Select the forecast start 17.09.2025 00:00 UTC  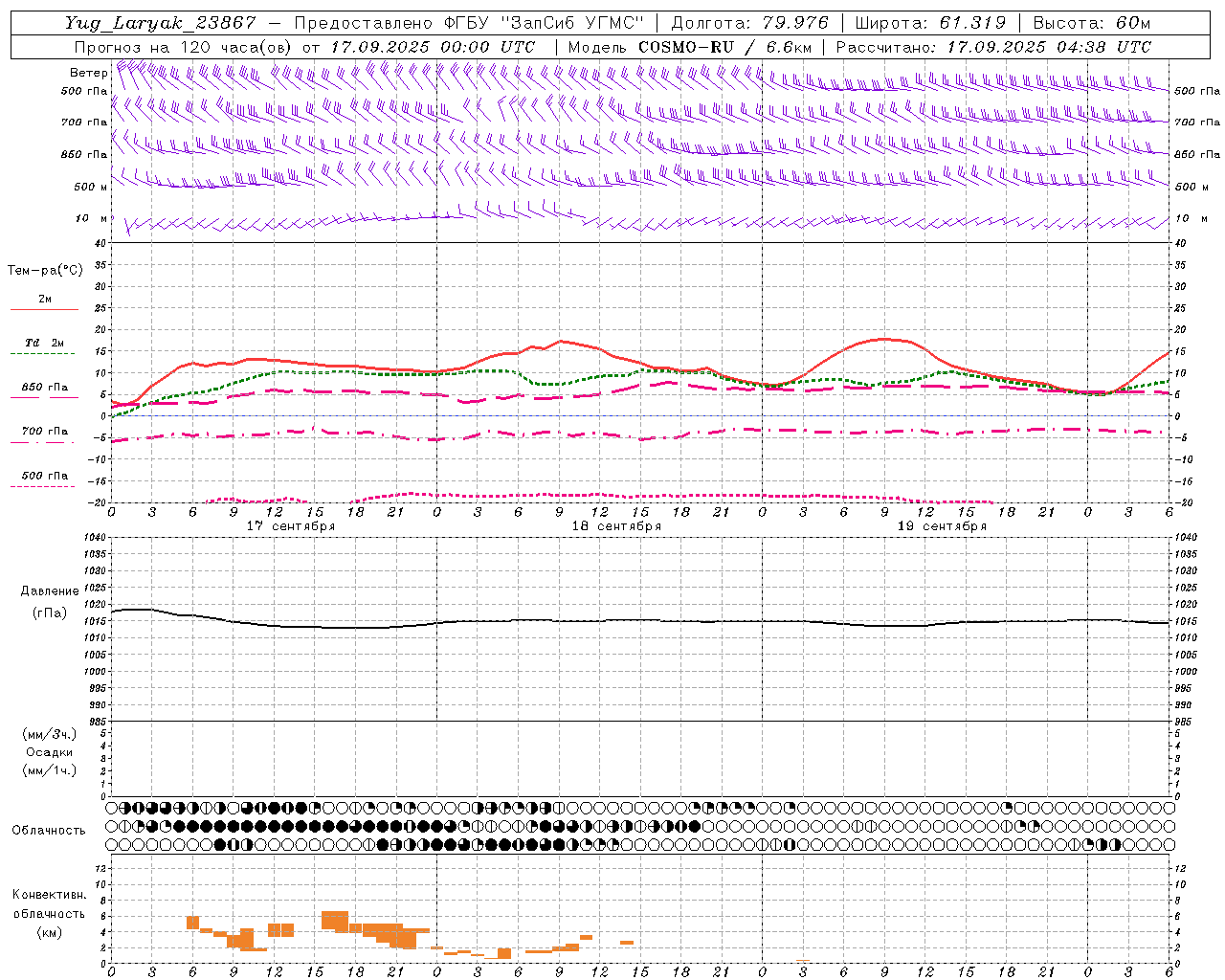[433, 47]
